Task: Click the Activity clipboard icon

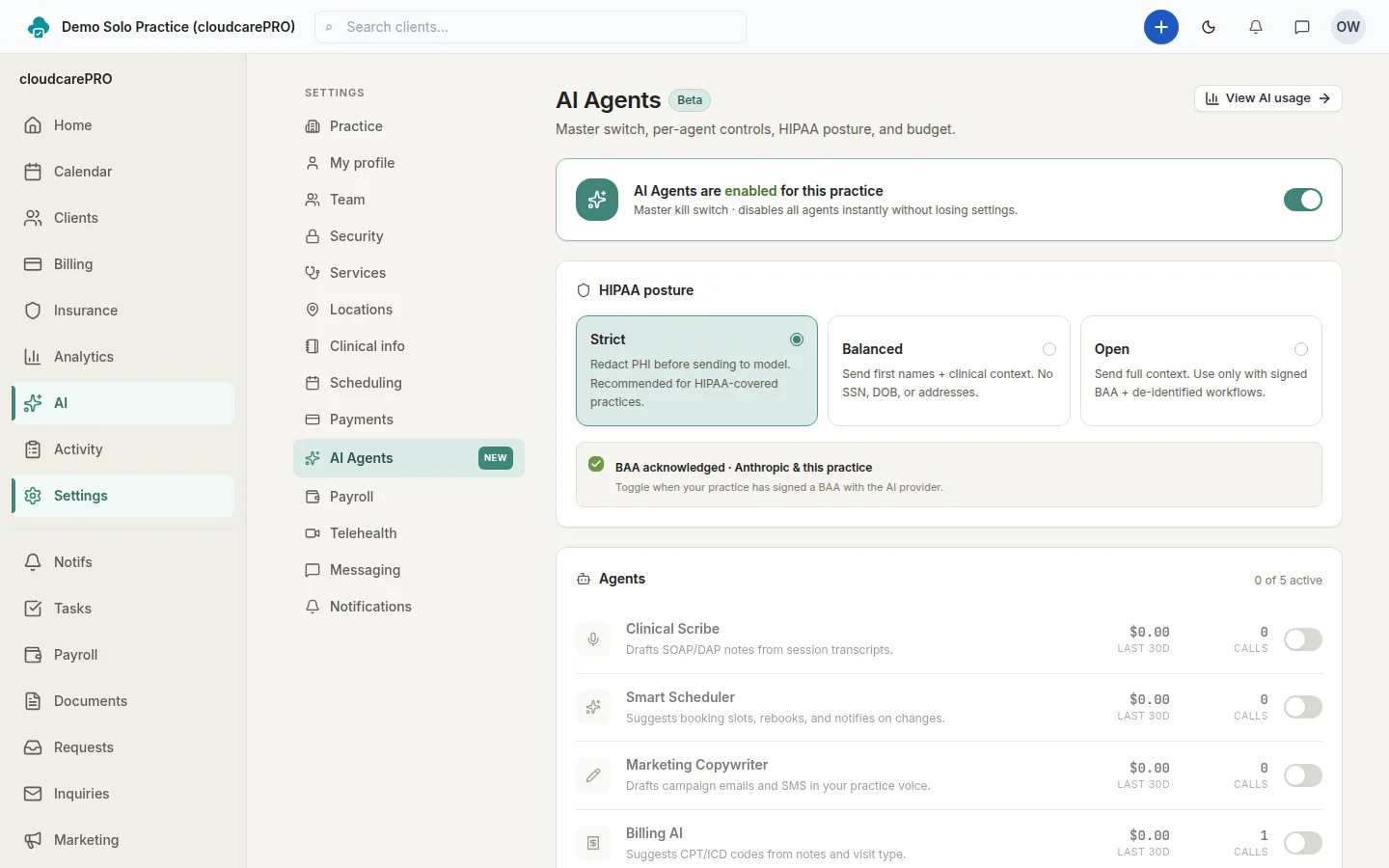Action: tap(33, 449)
